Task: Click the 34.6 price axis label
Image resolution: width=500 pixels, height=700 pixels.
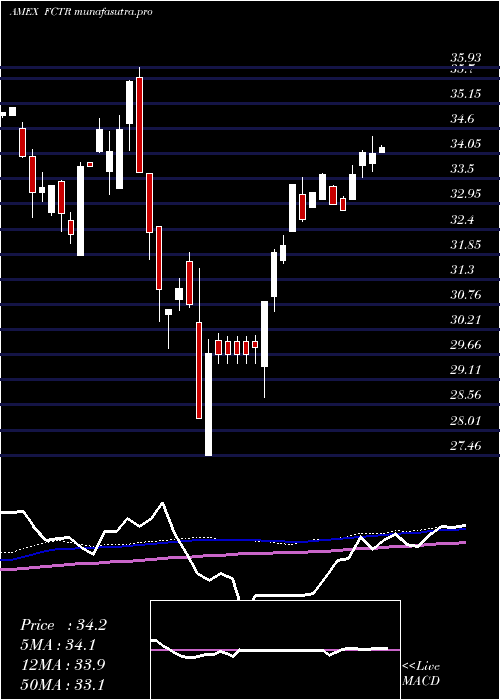Action: (462, 119)
